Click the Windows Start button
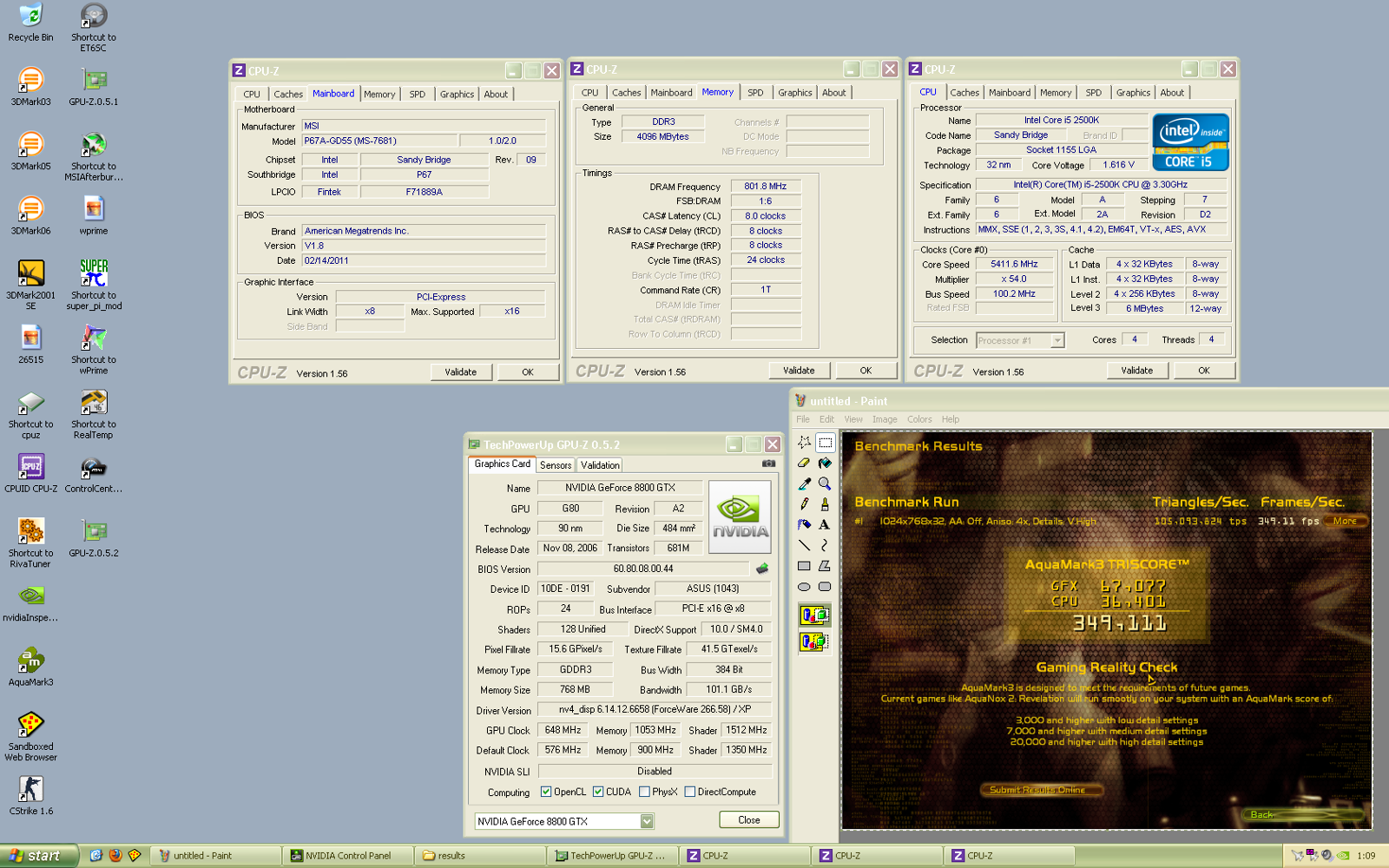Image resolution: width=1389 pixels, height=868 pixels. pos(39,856)
